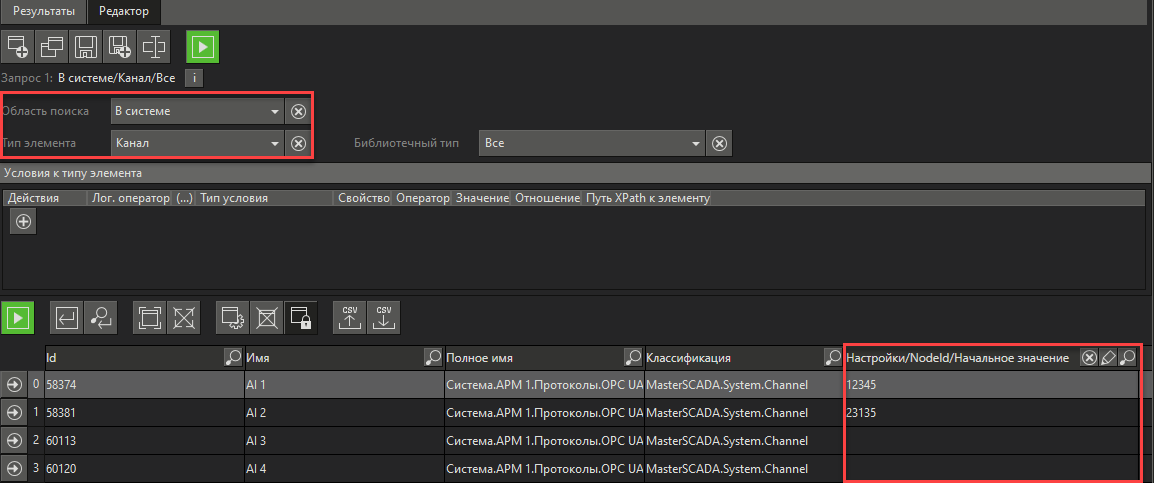Expand the 'Тип элемента' dropdown
The height and width of the screenshot is (483, 1154).
pyautogui.click(x=275, y=143)
